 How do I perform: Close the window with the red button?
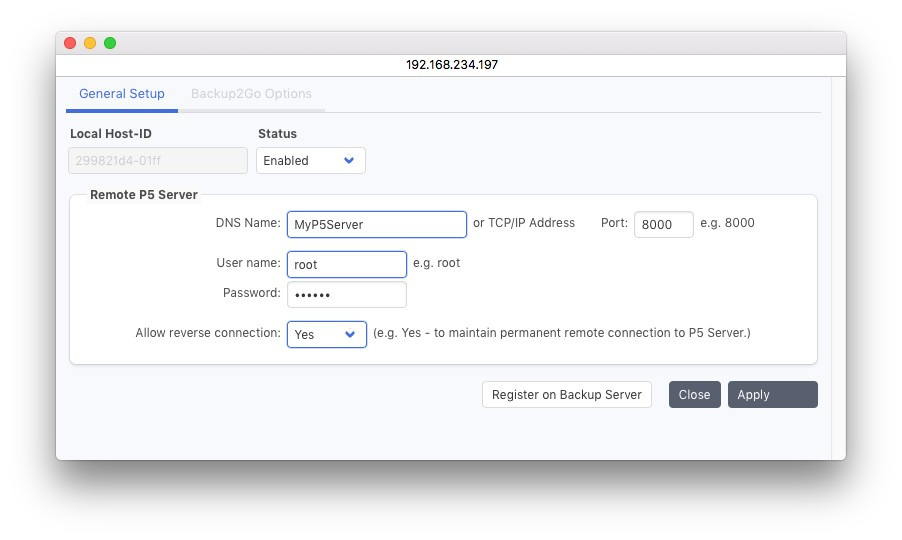coord(70,43)
